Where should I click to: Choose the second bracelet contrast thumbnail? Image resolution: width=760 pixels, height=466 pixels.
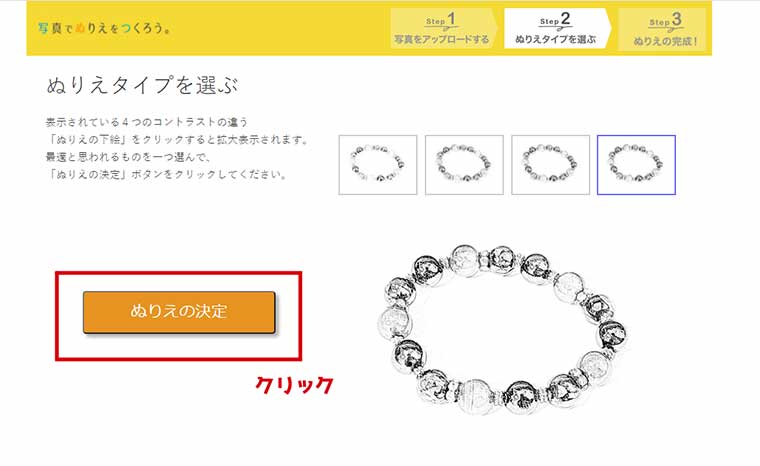[x=464, y=165]
